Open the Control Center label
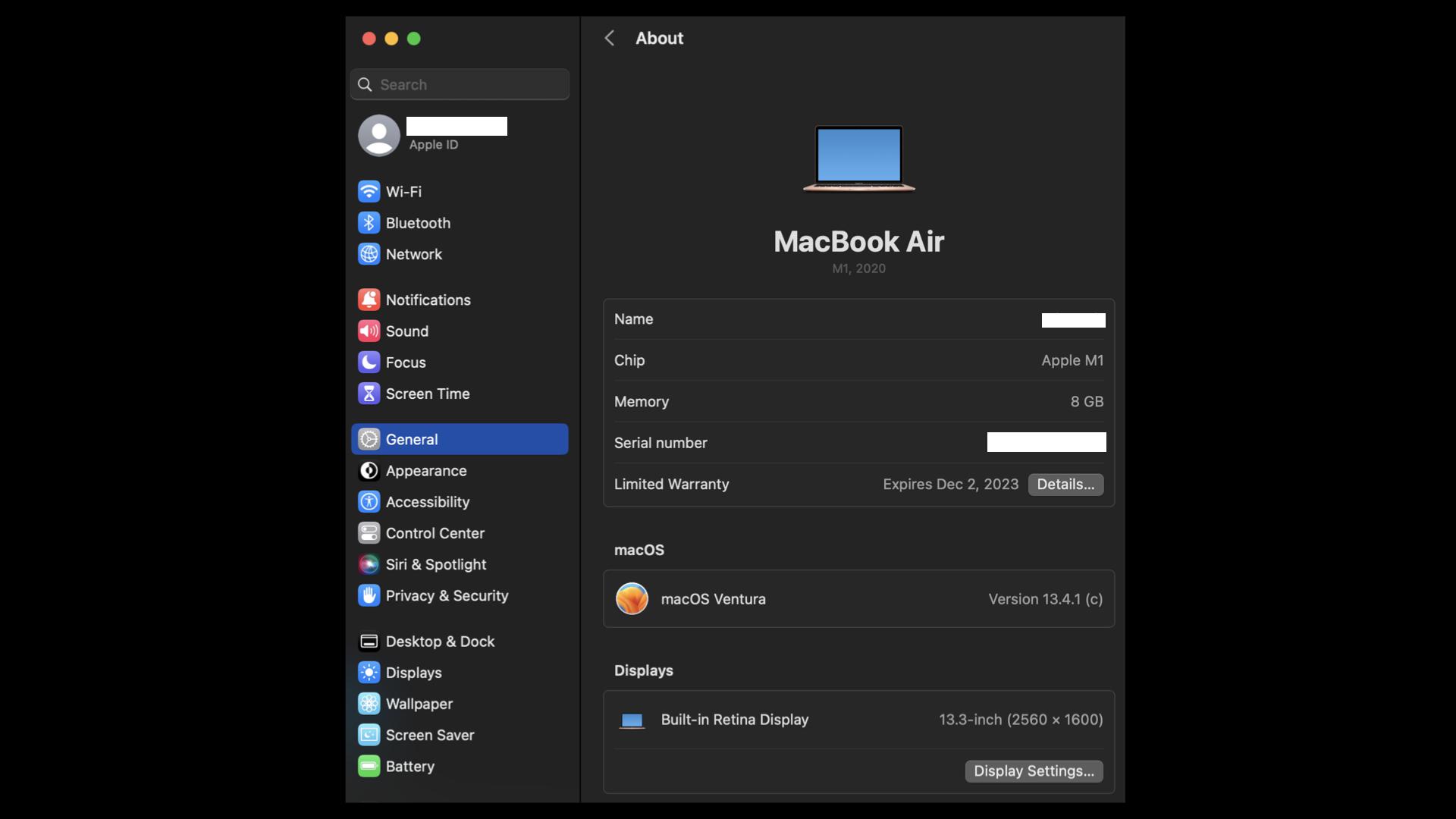This screenshot has height=819, width=1456. coord(435,533)
